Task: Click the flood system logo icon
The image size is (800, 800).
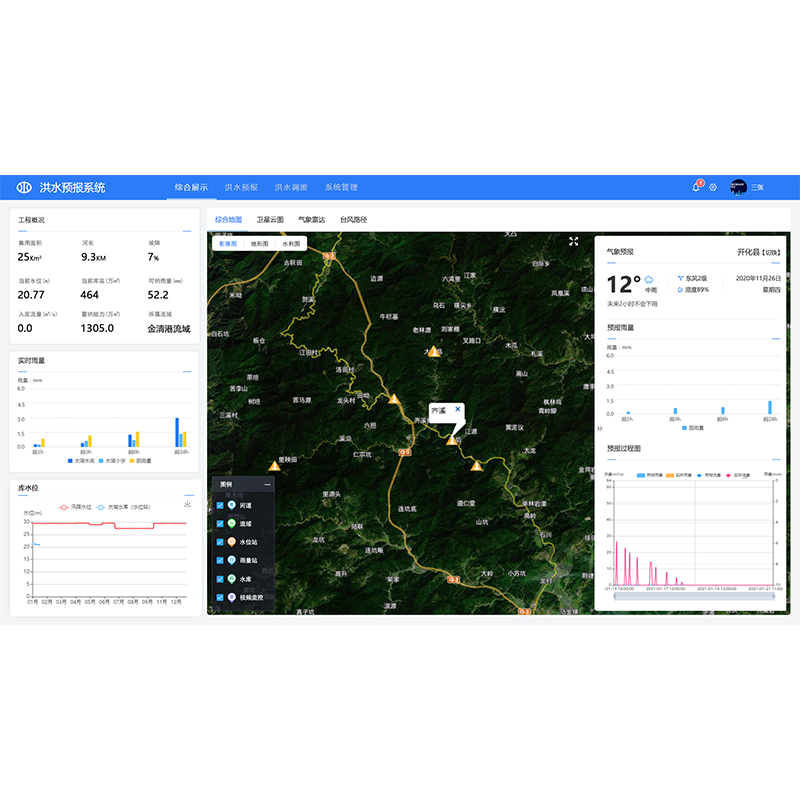Action: tap(24, 187)
